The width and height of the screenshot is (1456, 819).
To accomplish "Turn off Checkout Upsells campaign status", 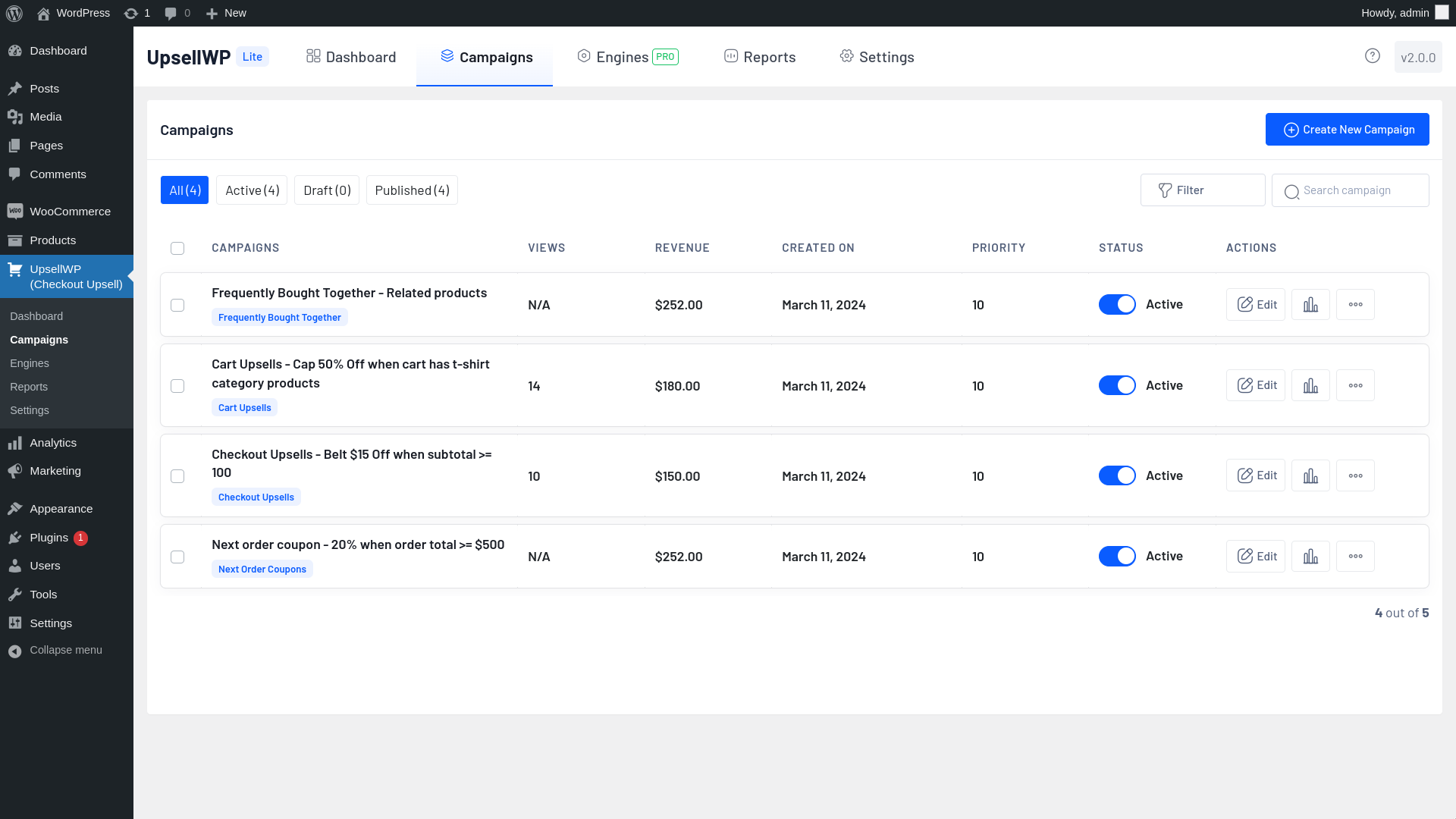I will [1117, 475].
